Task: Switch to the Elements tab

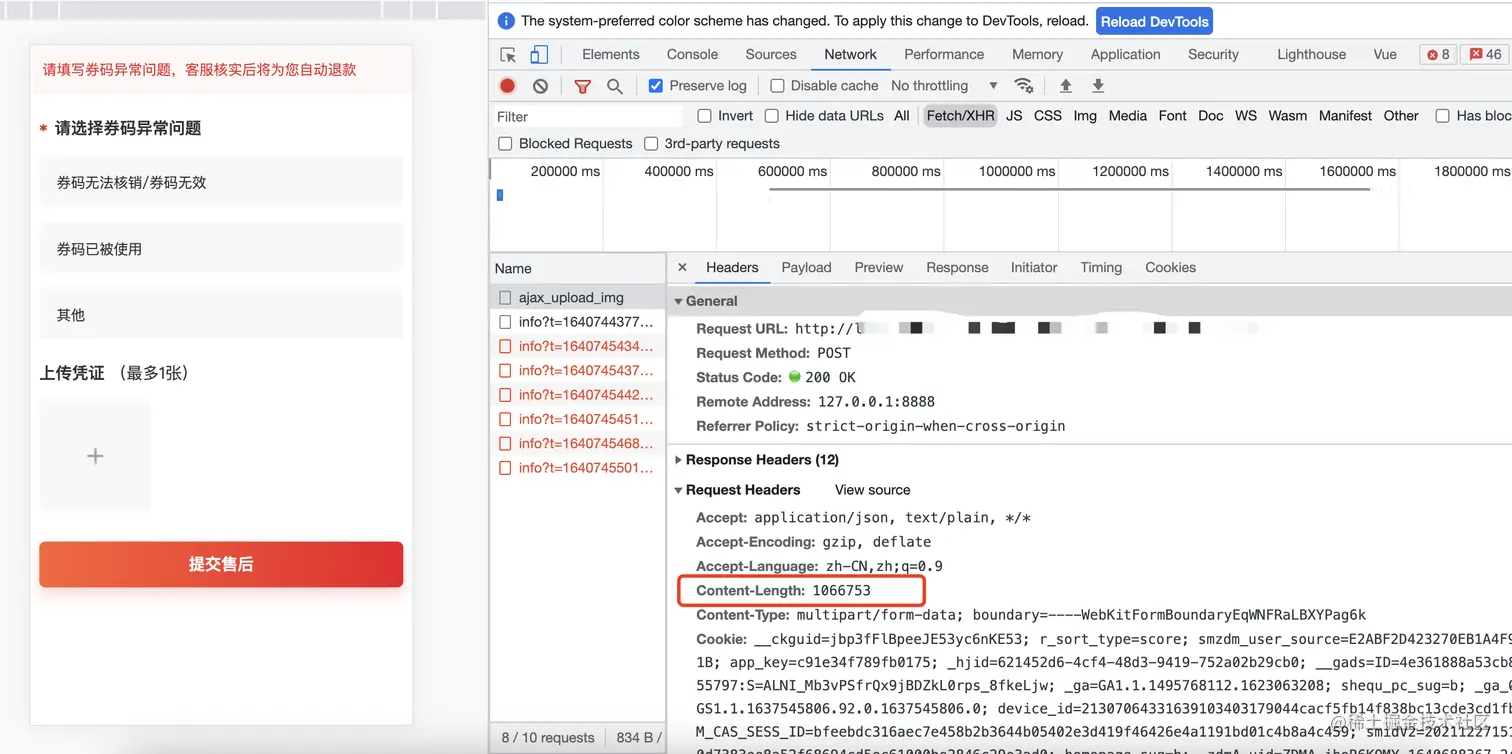Action: coord(611,55)
